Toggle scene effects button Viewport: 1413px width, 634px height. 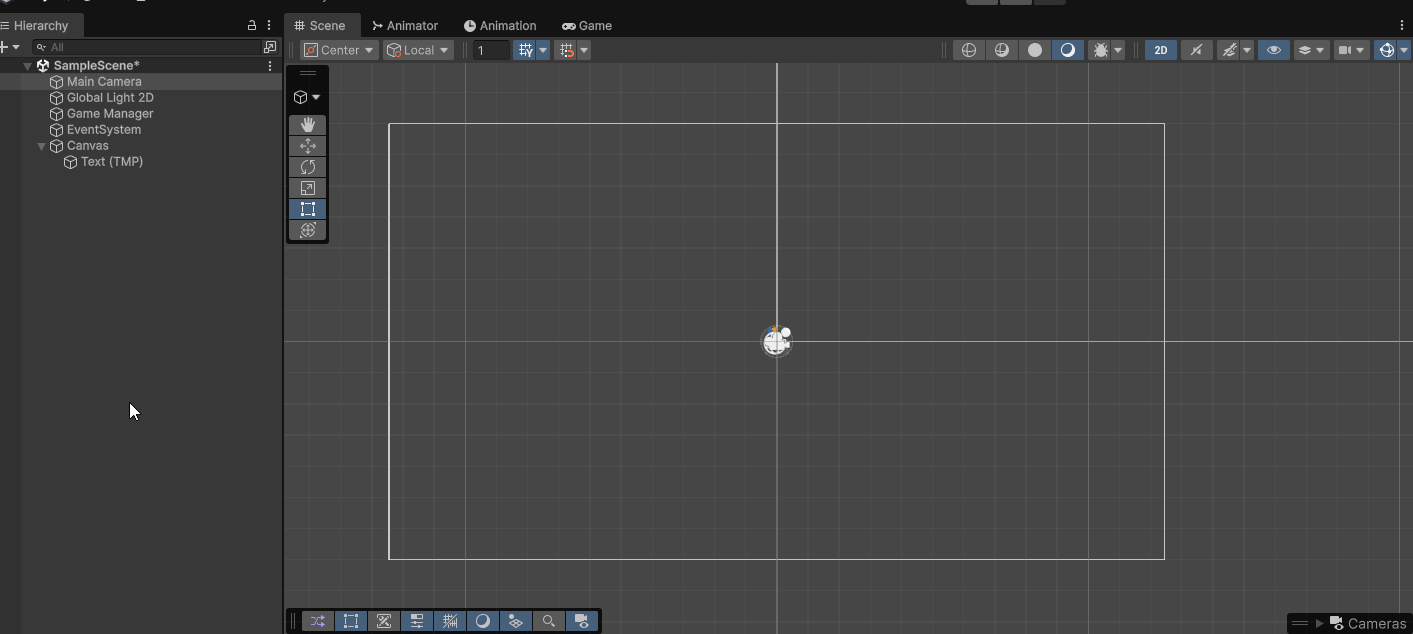tap(1229, 50)
